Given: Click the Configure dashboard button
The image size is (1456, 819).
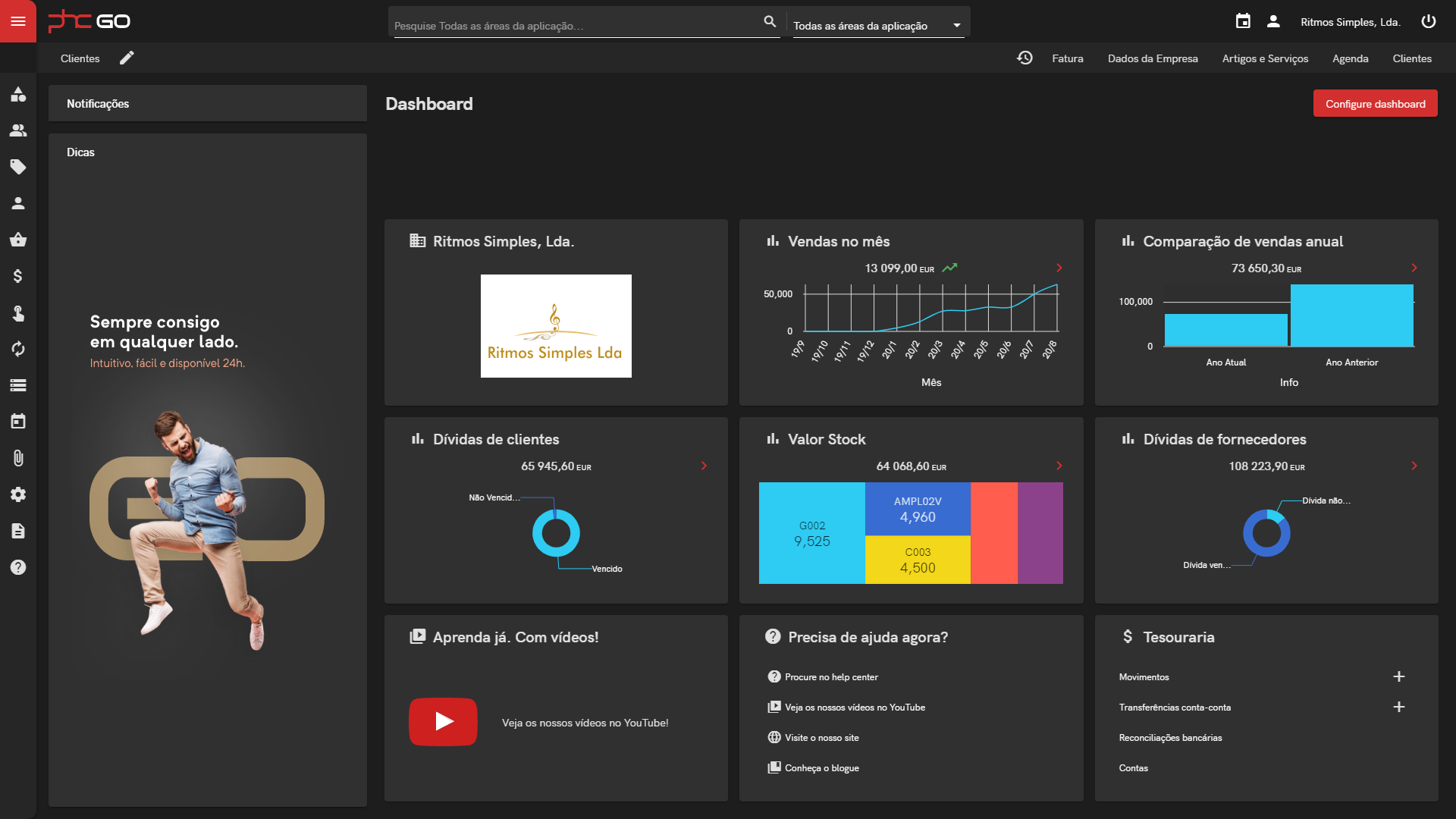Looking at the screenshot, I should coord(1374,104).
